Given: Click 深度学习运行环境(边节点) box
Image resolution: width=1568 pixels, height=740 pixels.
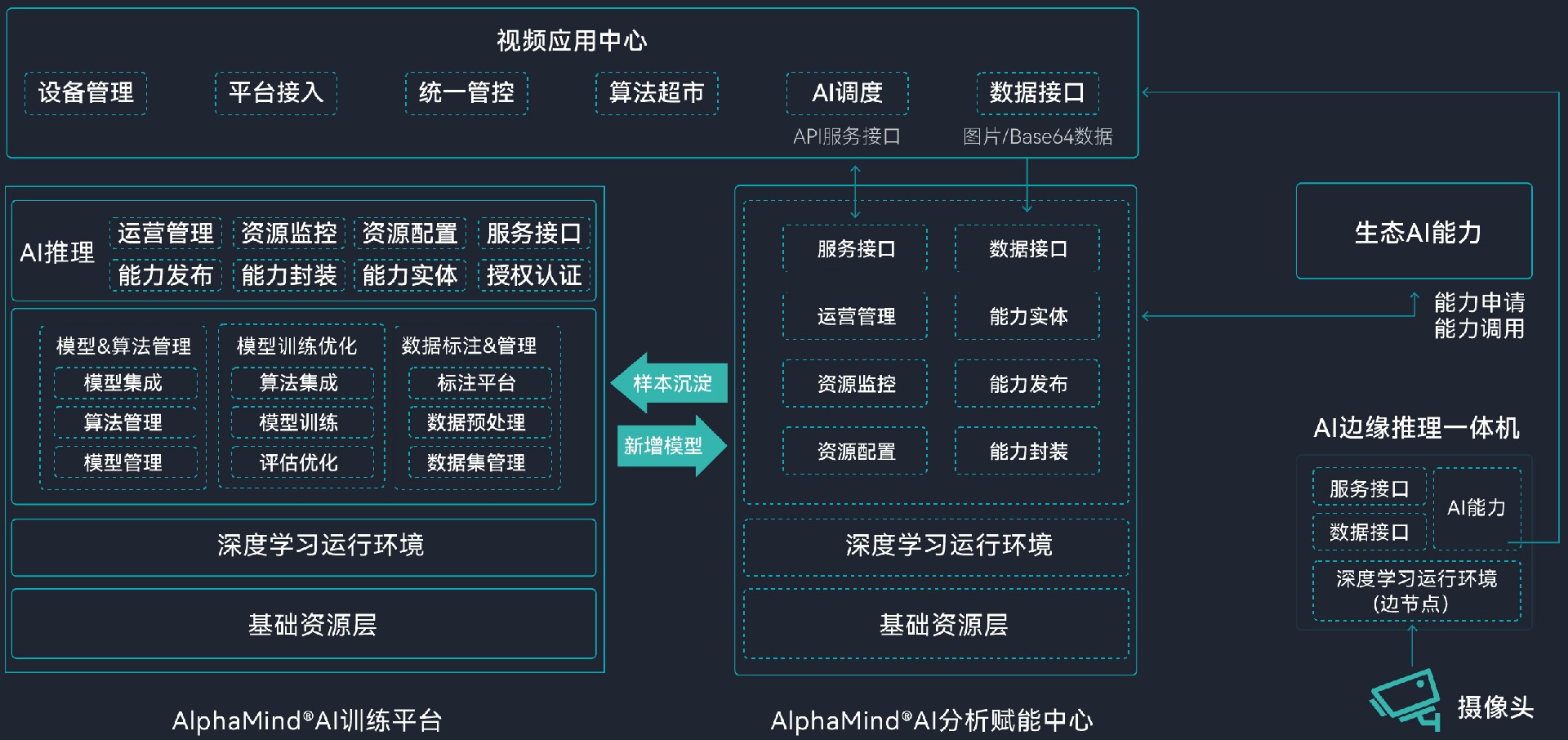Looking at the screenshot, I should [1417, 591].
